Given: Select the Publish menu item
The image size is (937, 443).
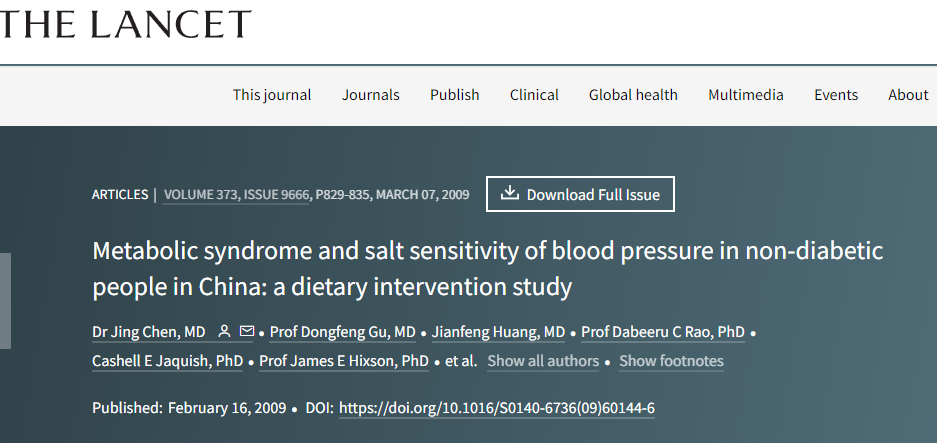Looking at the screenshot, I should [x=455, y=95].
